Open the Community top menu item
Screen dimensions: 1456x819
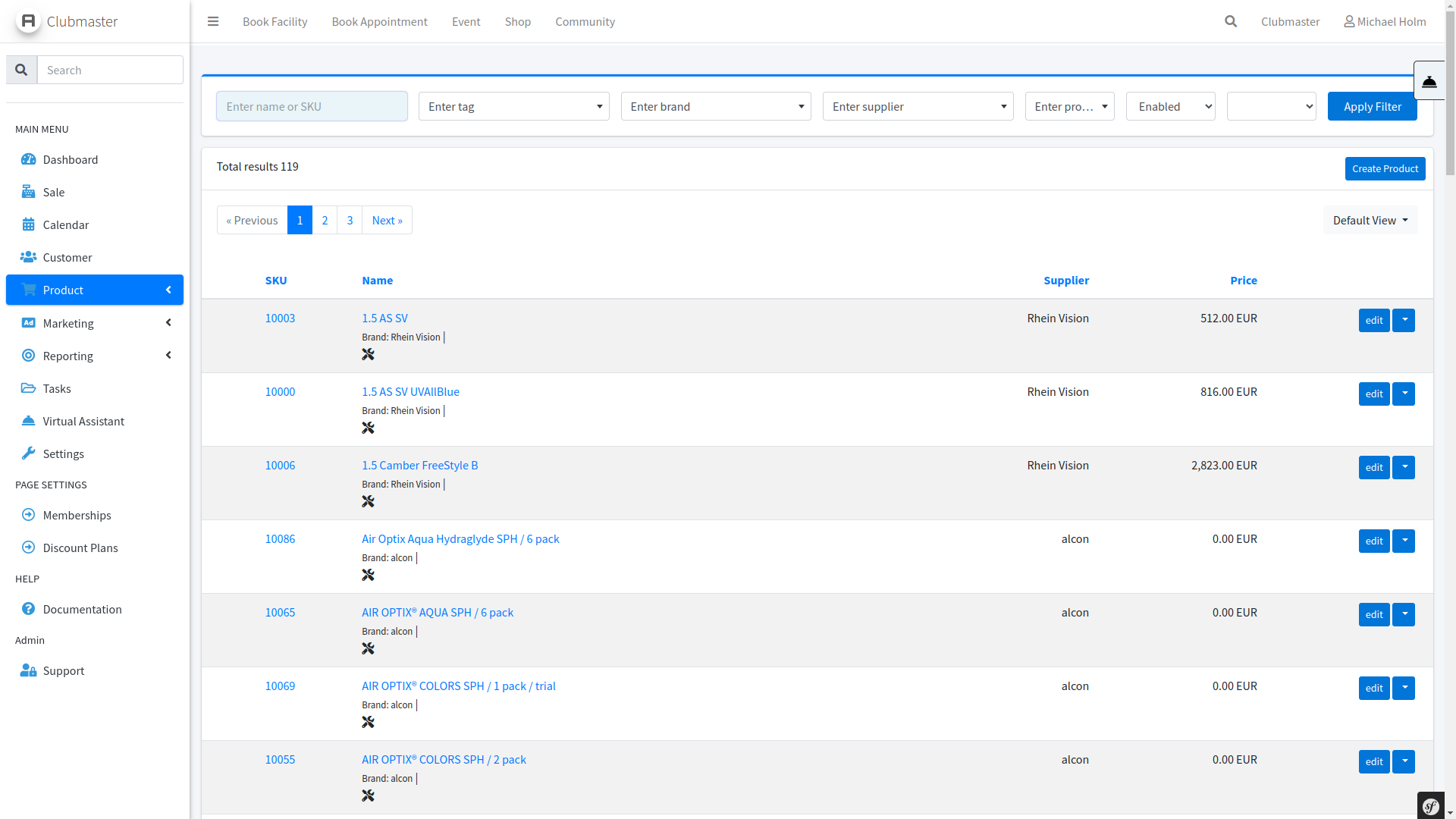pyautogui.click(x=585, y=21)
